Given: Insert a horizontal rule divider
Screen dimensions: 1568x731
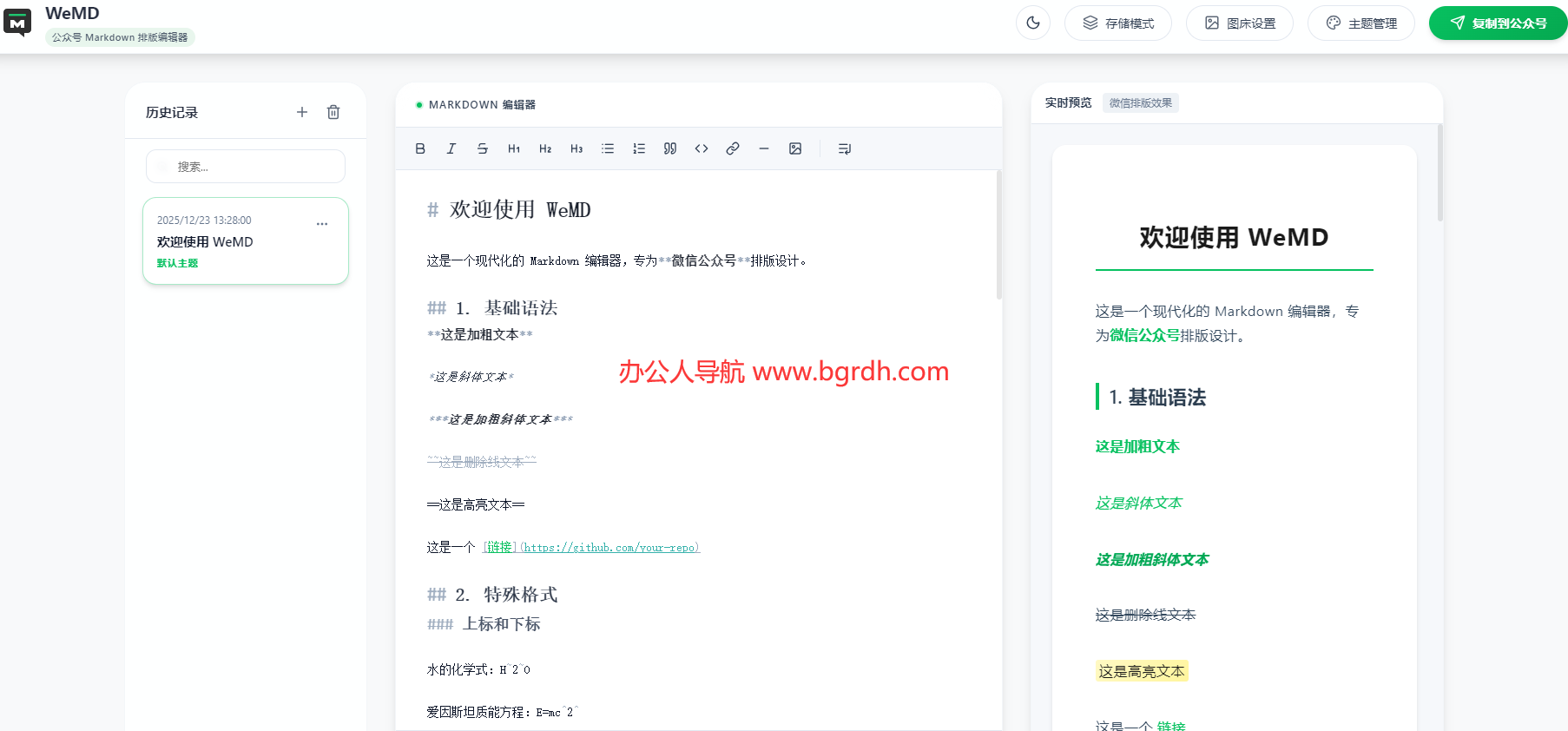Looking at the screenshot, I should click(x=764, y=148).
